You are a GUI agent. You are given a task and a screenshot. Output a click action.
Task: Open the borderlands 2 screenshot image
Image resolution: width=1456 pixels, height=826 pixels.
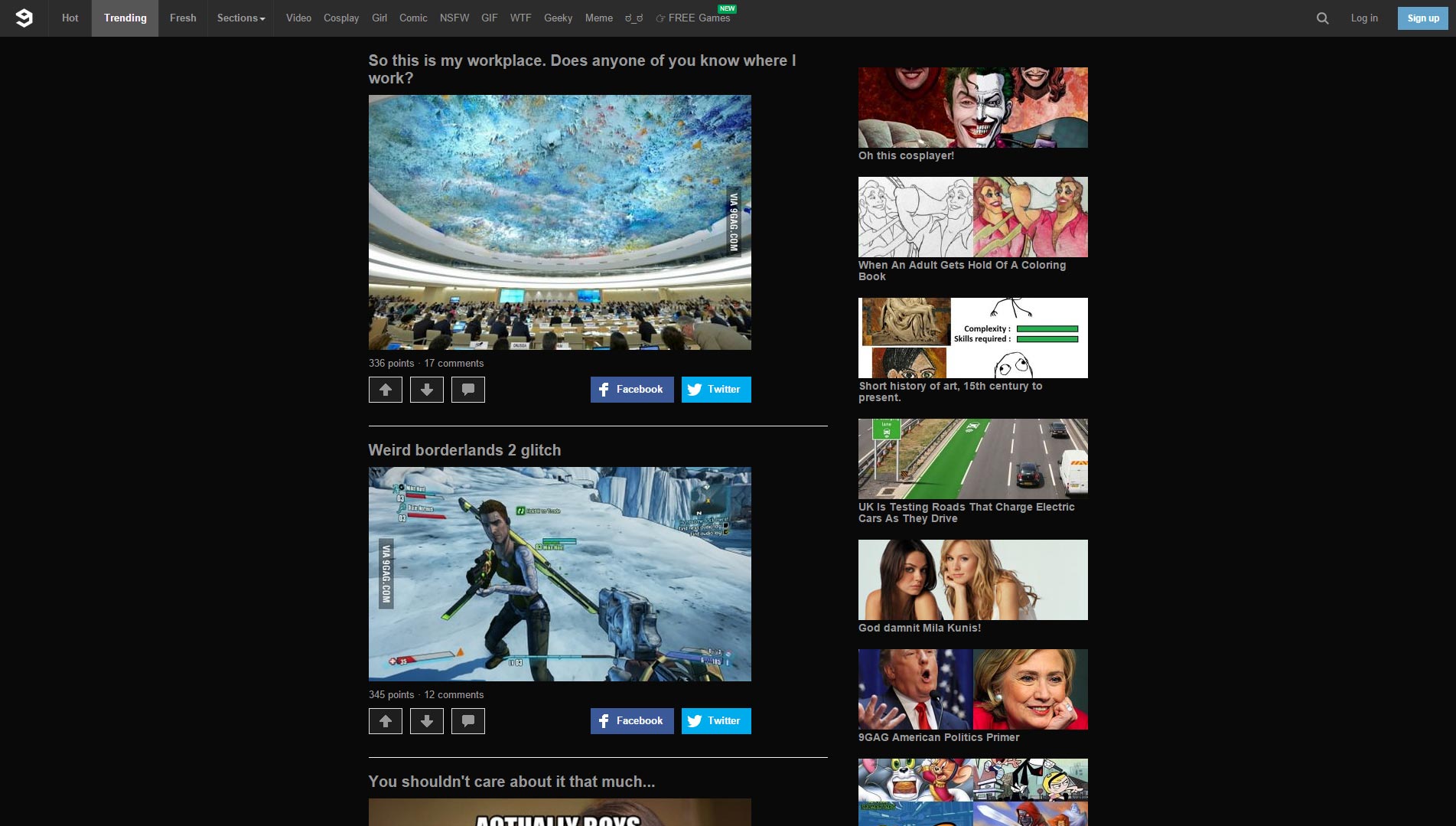tap(560, 574)
